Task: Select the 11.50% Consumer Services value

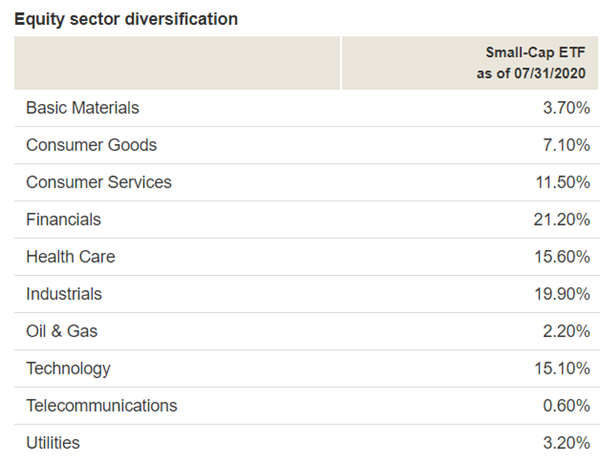Action: coord(559,182)
